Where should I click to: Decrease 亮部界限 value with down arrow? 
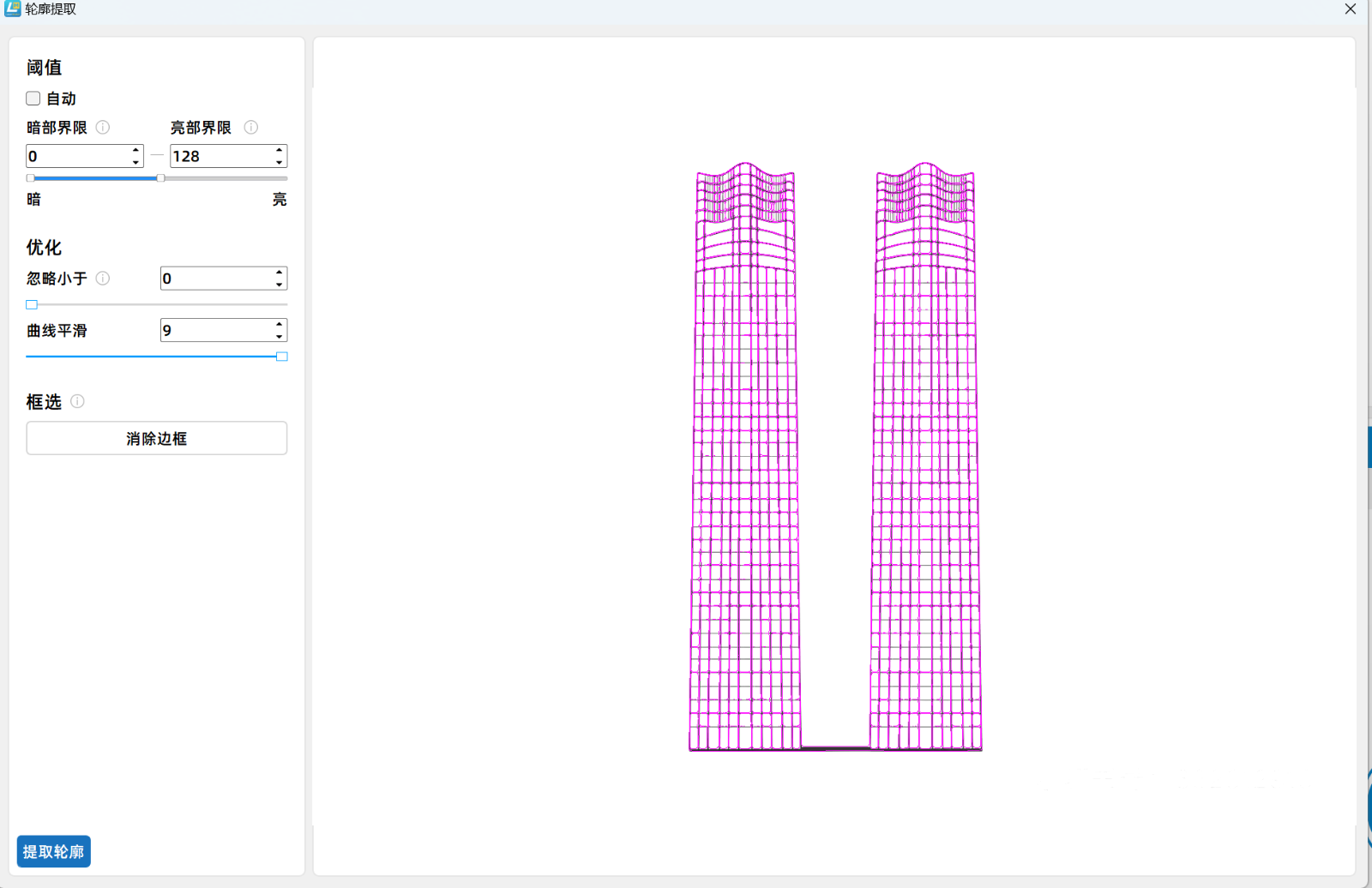tap(280, 162)
